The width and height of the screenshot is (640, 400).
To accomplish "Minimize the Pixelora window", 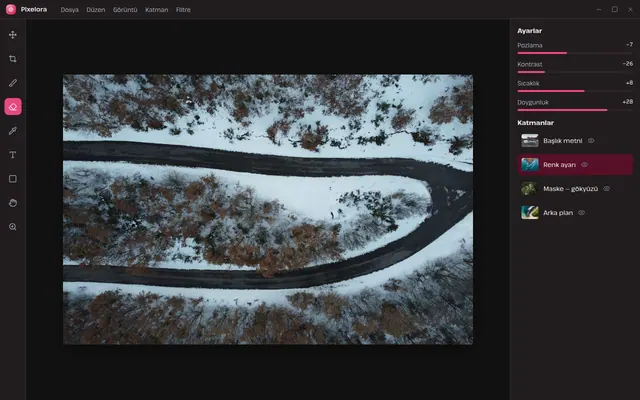I will click(599, 9).
